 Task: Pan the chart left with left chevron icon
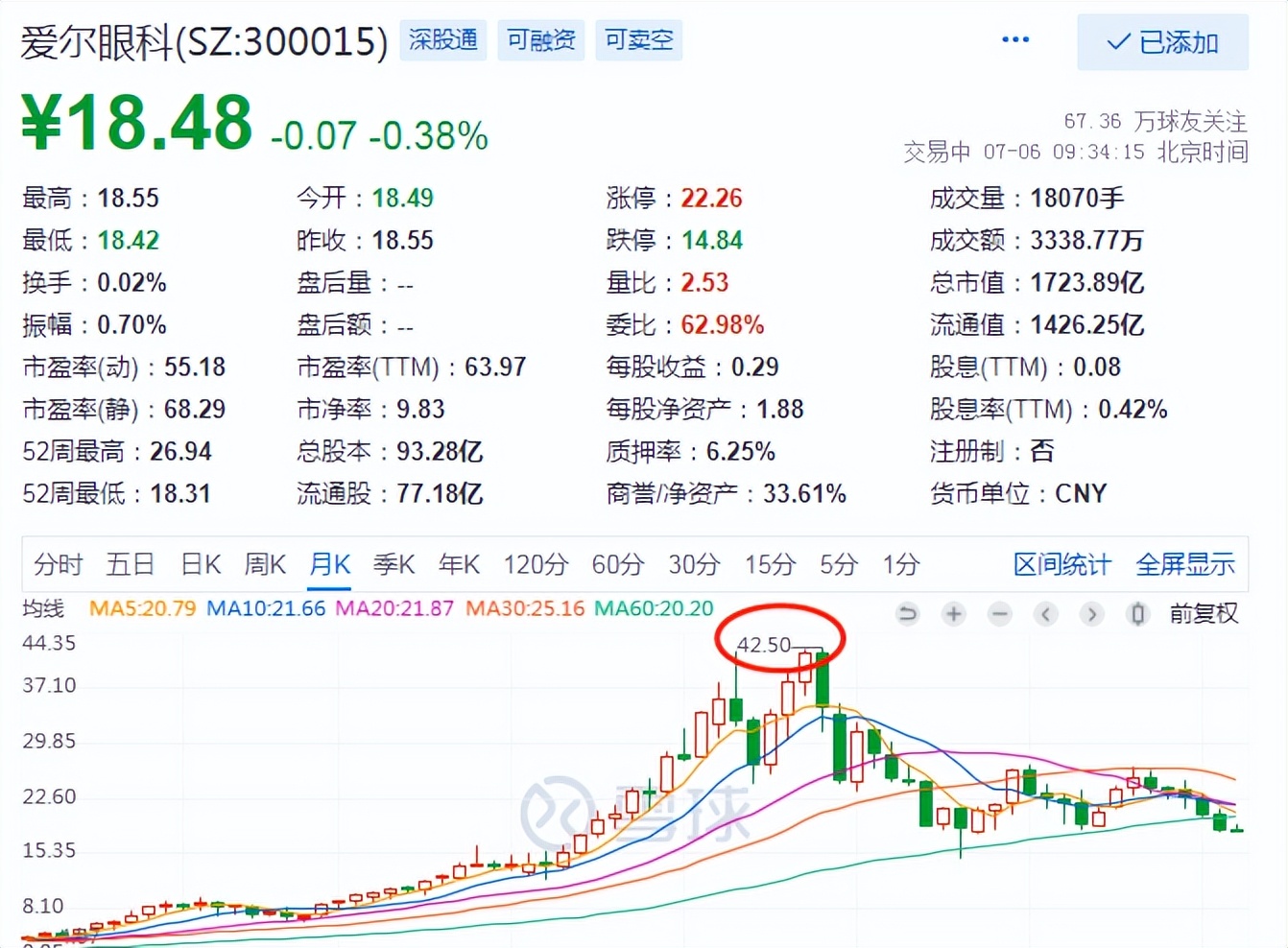[x=1045, y=614]
